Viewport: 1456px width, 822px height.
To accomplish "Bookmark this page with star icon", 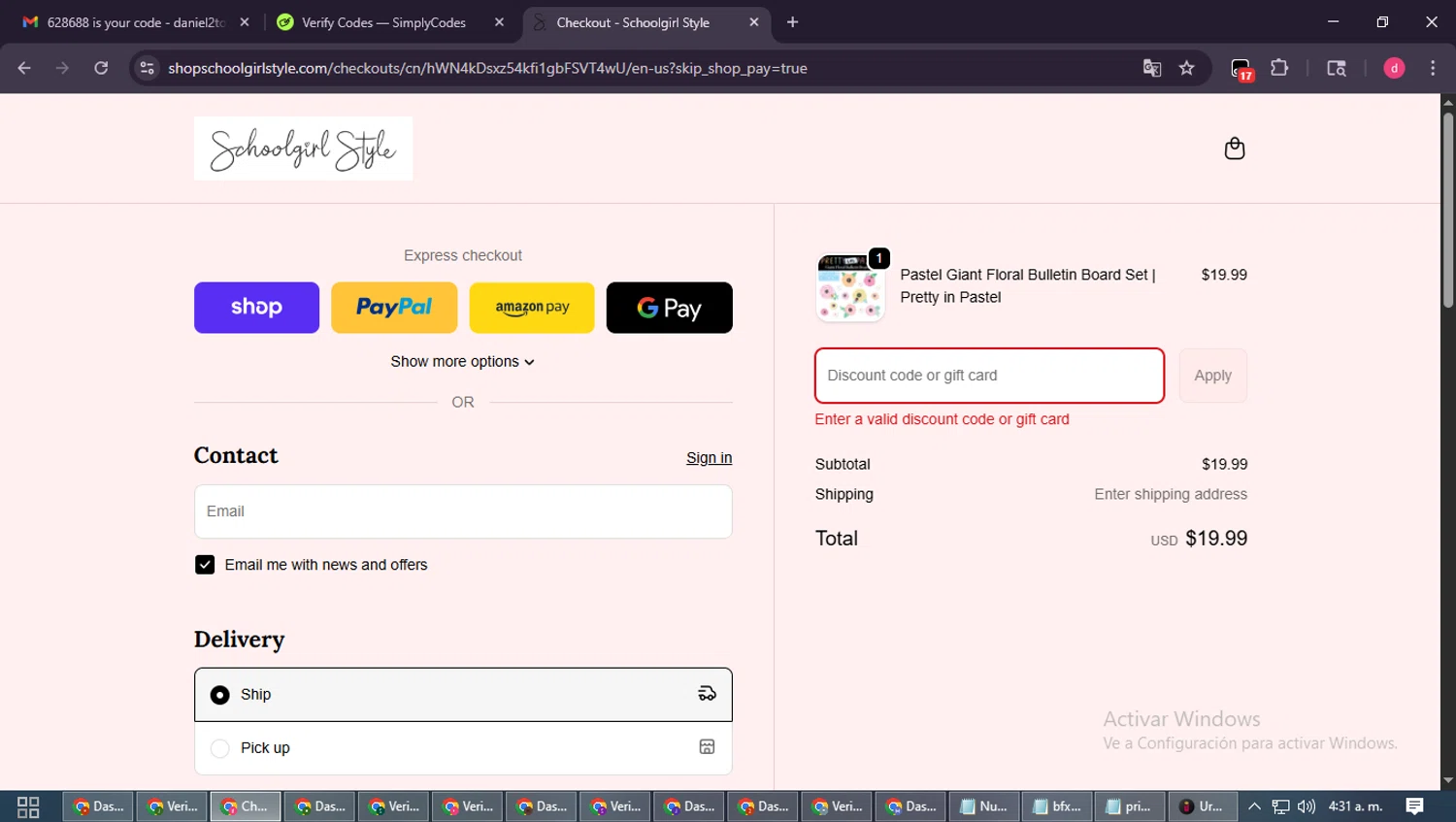I will [1187, 68].
